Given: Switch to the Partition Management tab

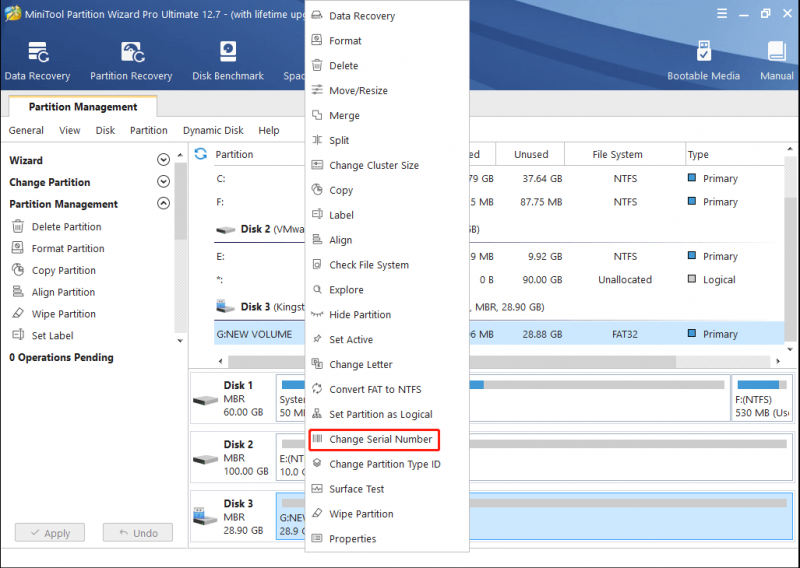Looking at the screenshot, I should pyautogui.click(x=83, y=107).
